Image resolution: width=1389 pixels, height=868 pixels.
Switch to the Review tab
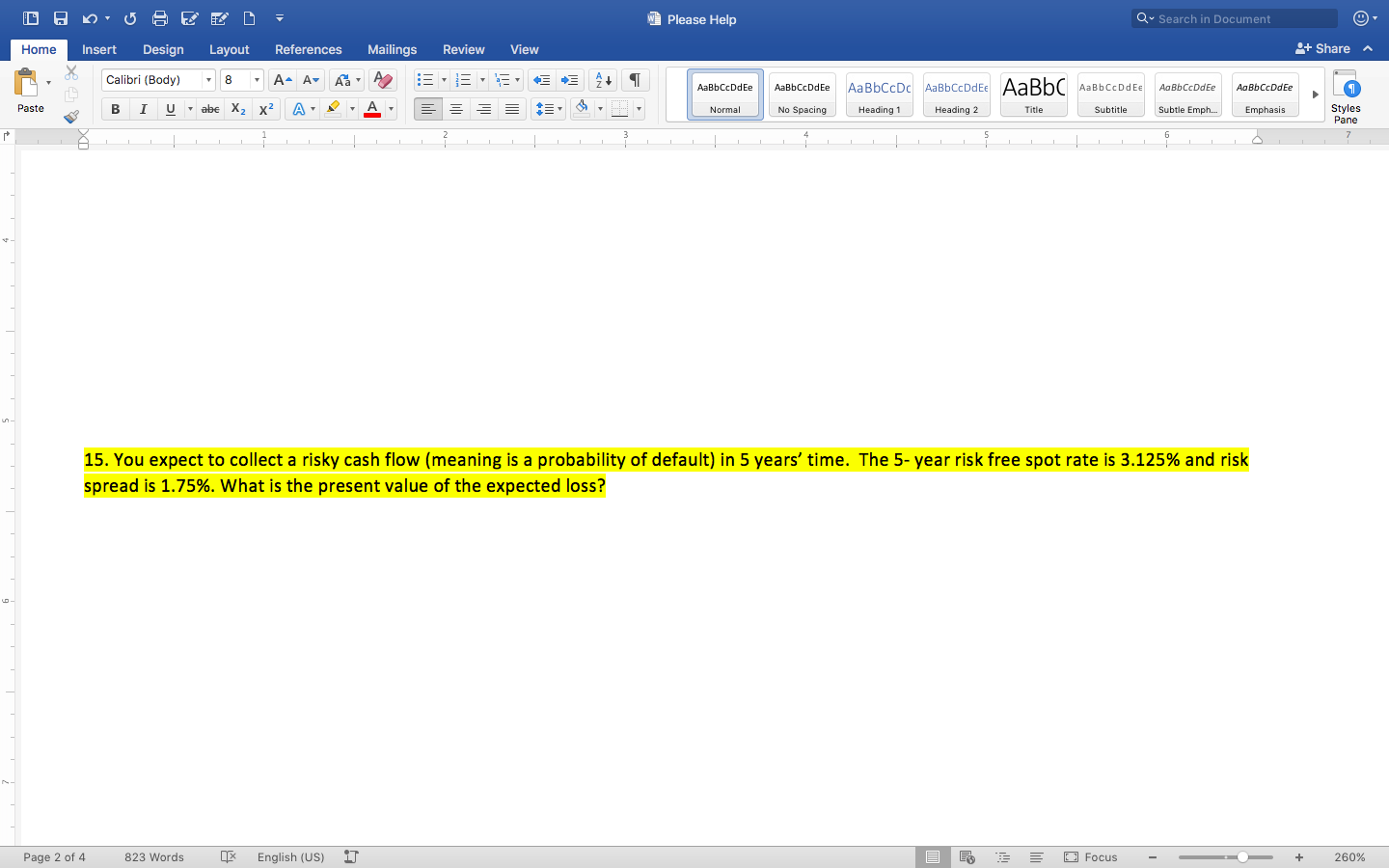tap(464, 49)
